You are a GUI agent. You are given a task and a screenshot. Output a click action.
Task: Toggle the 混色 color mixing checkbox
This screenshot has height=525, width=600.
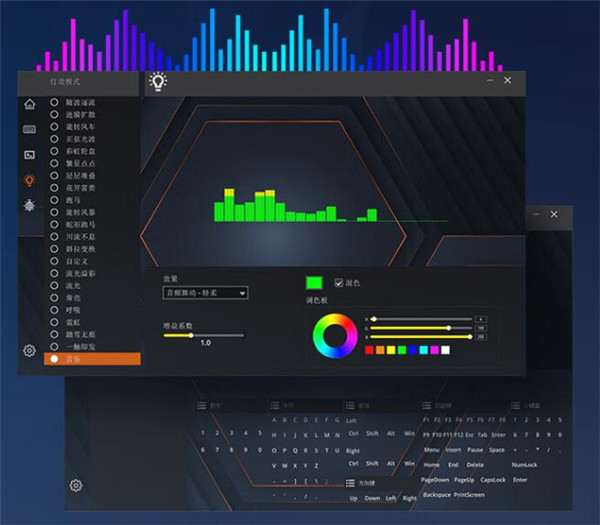[x=339, y=283]
